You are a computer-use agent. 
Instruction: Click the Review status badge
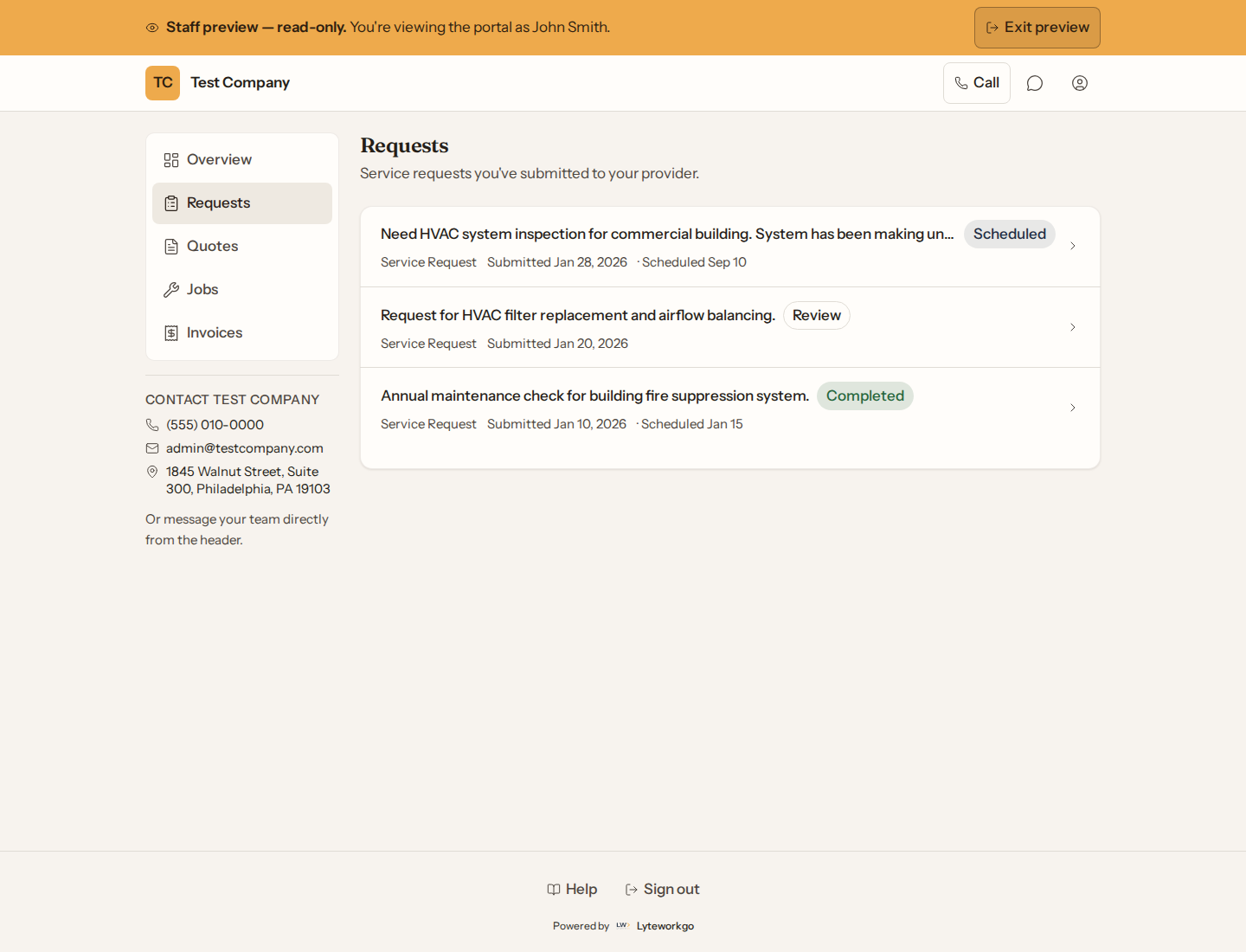coord(817,315)
